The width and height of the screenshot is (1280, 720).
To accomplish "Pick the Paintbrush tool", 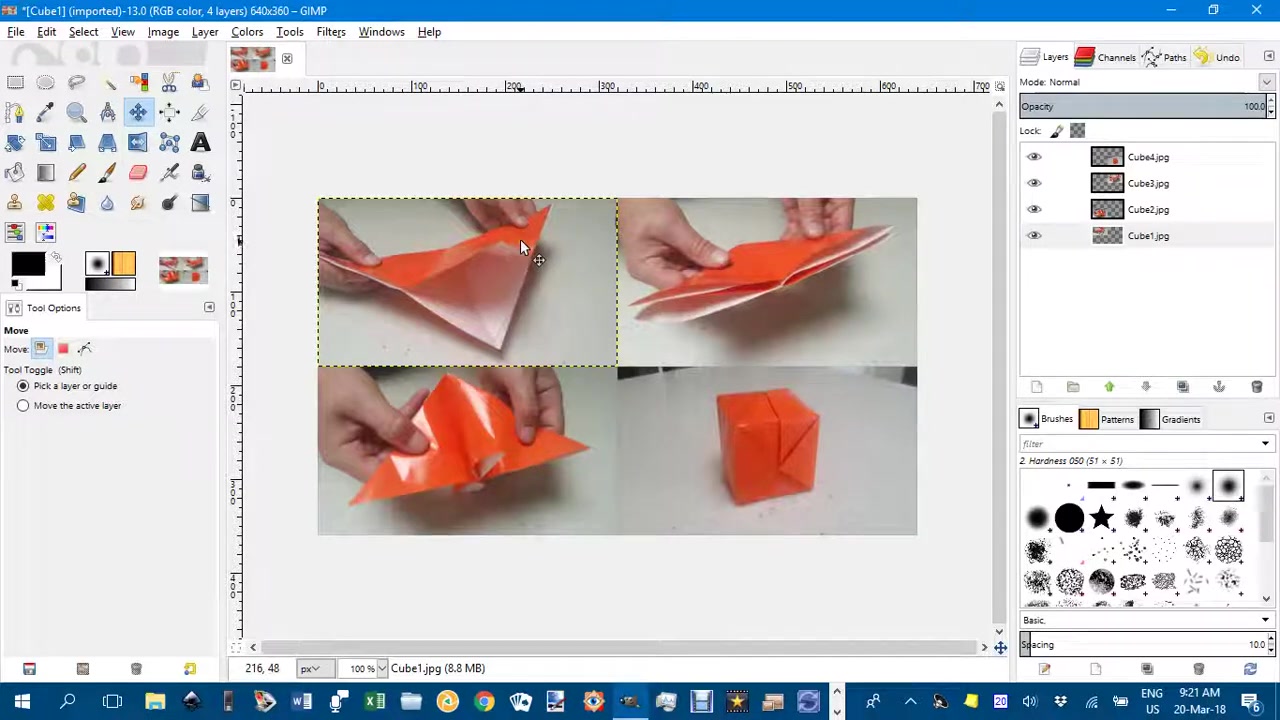I will pos(107,172).
